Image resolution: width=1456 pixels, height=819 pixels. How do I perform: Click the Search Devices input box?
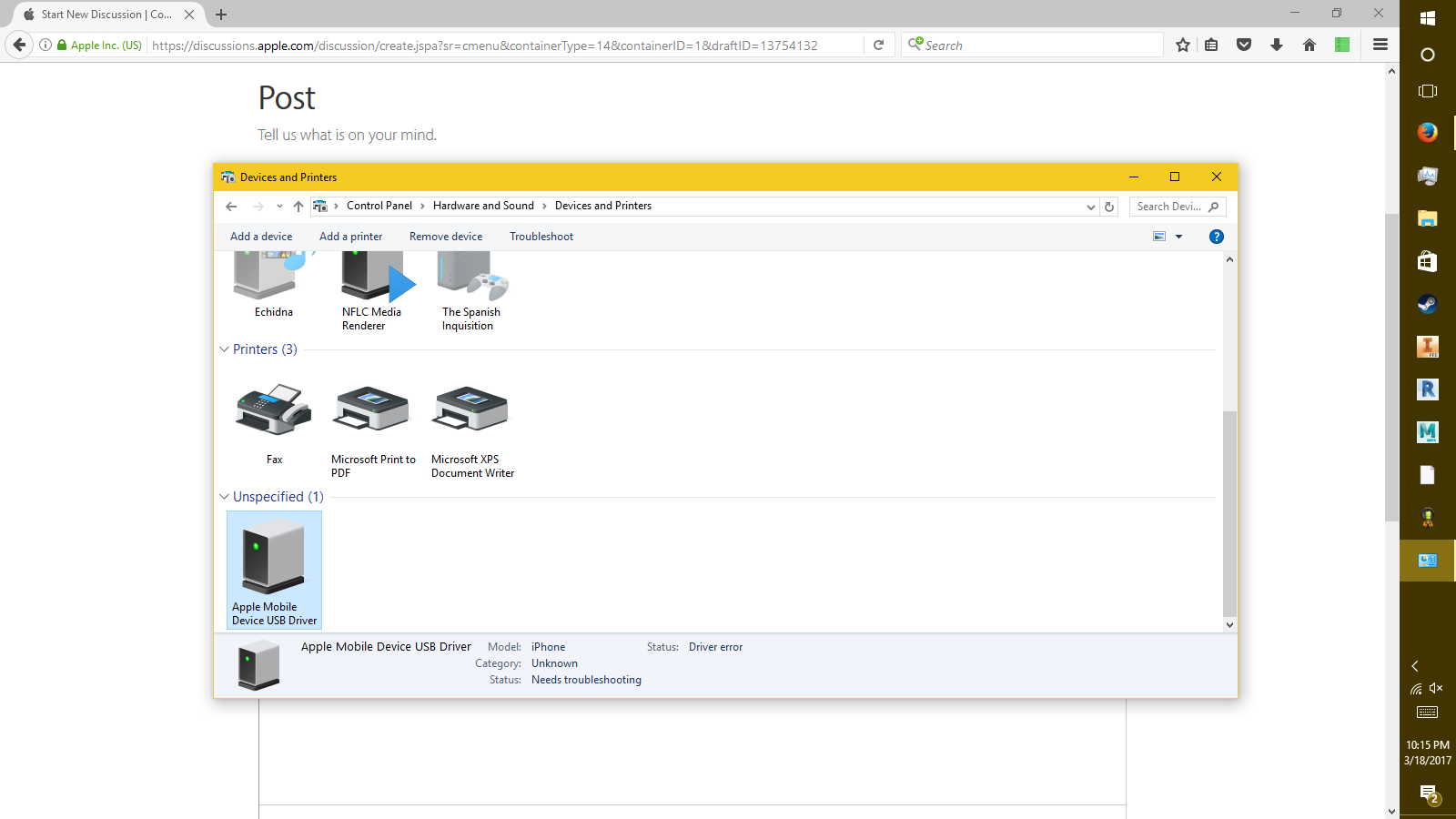[1178, 207]
